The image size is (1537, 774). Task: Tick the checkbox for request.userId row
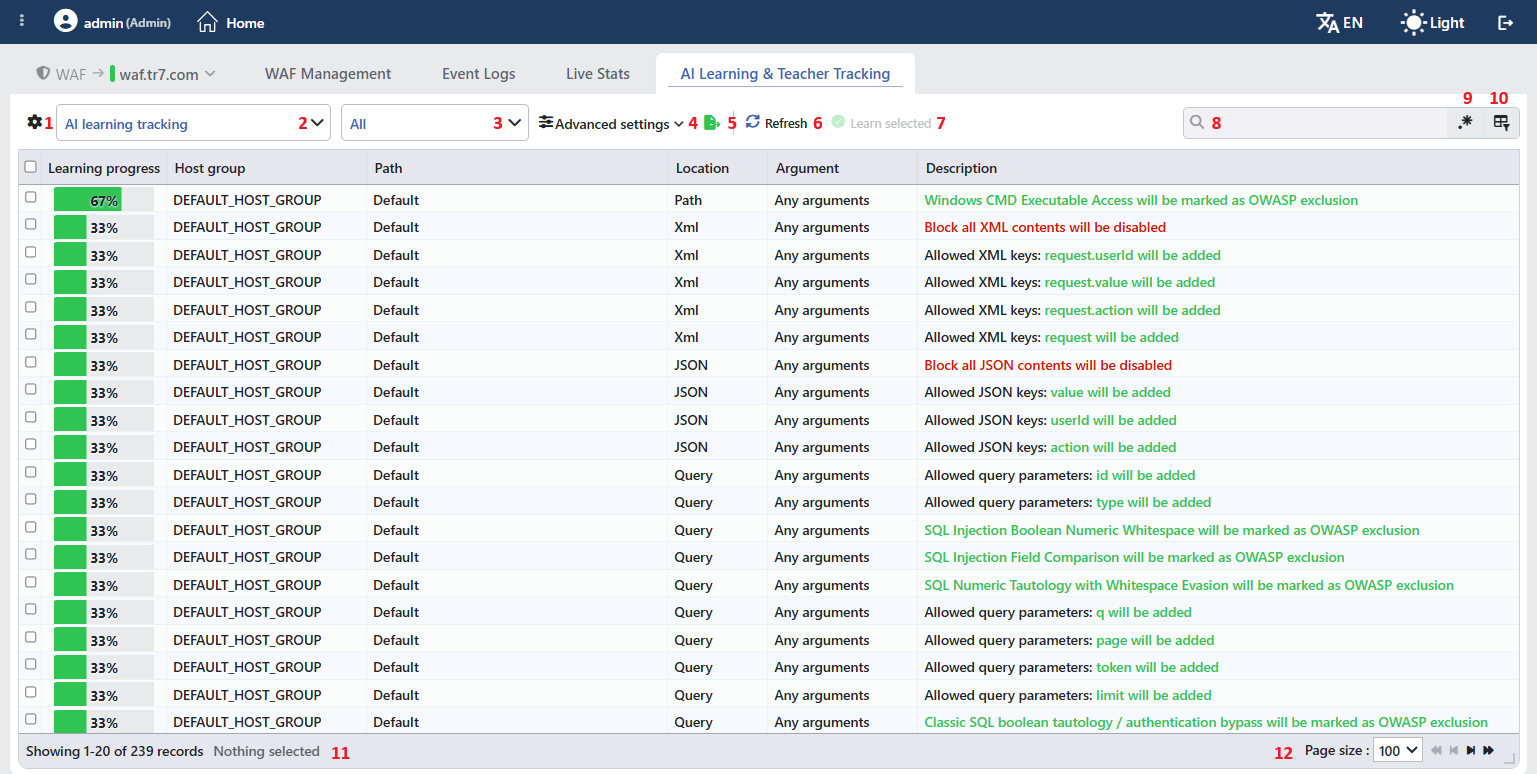31,253
